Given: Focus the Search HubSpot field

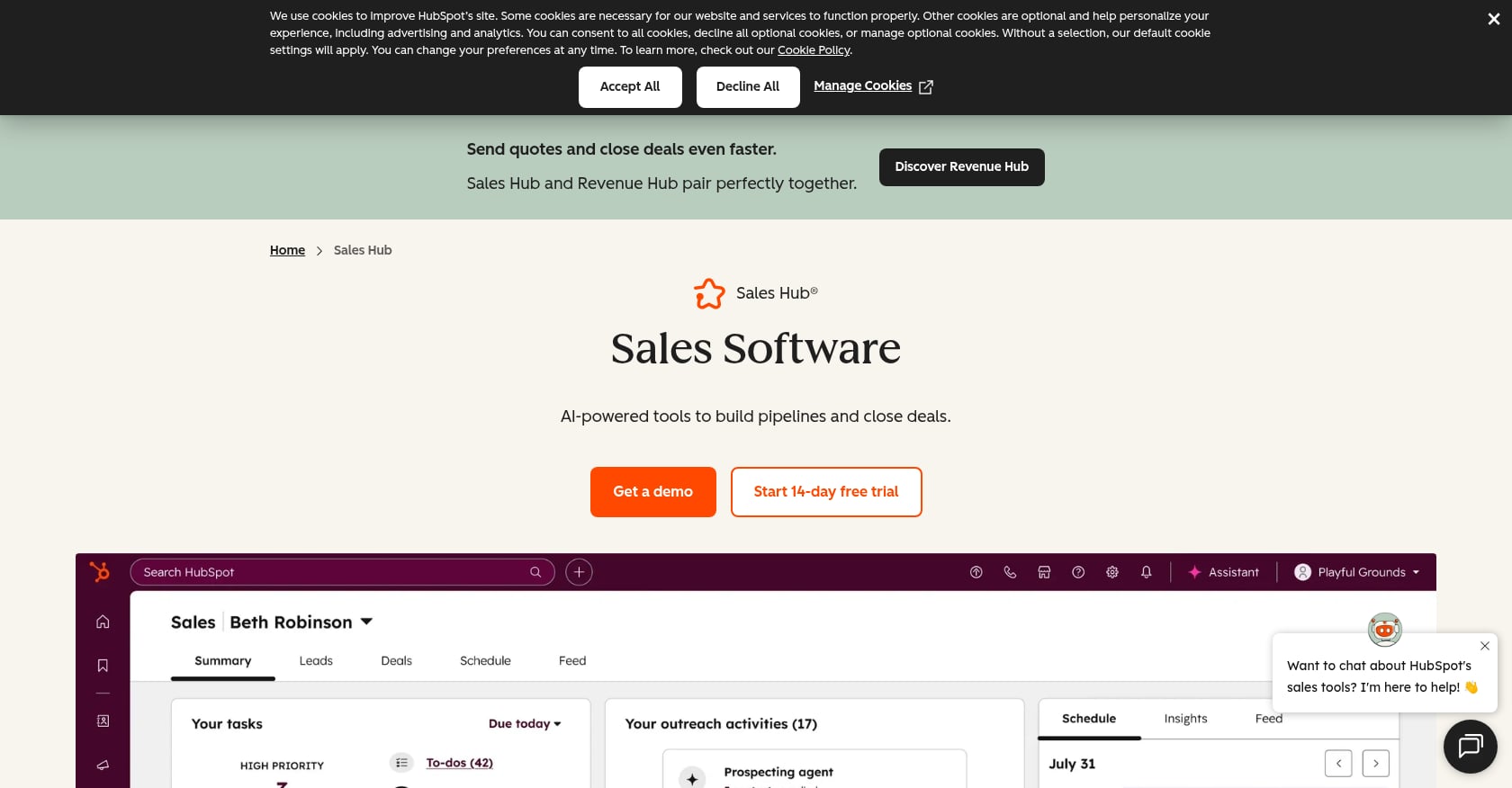Looking at the screenshot, I should 342,572.
